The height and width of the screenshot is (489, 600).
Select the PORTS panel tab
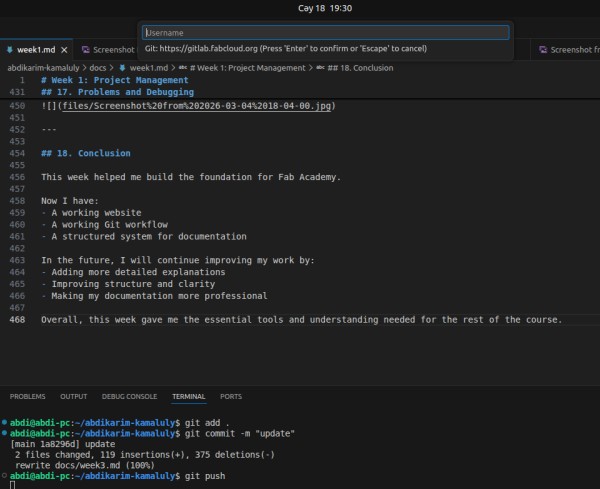pos(230,396)
